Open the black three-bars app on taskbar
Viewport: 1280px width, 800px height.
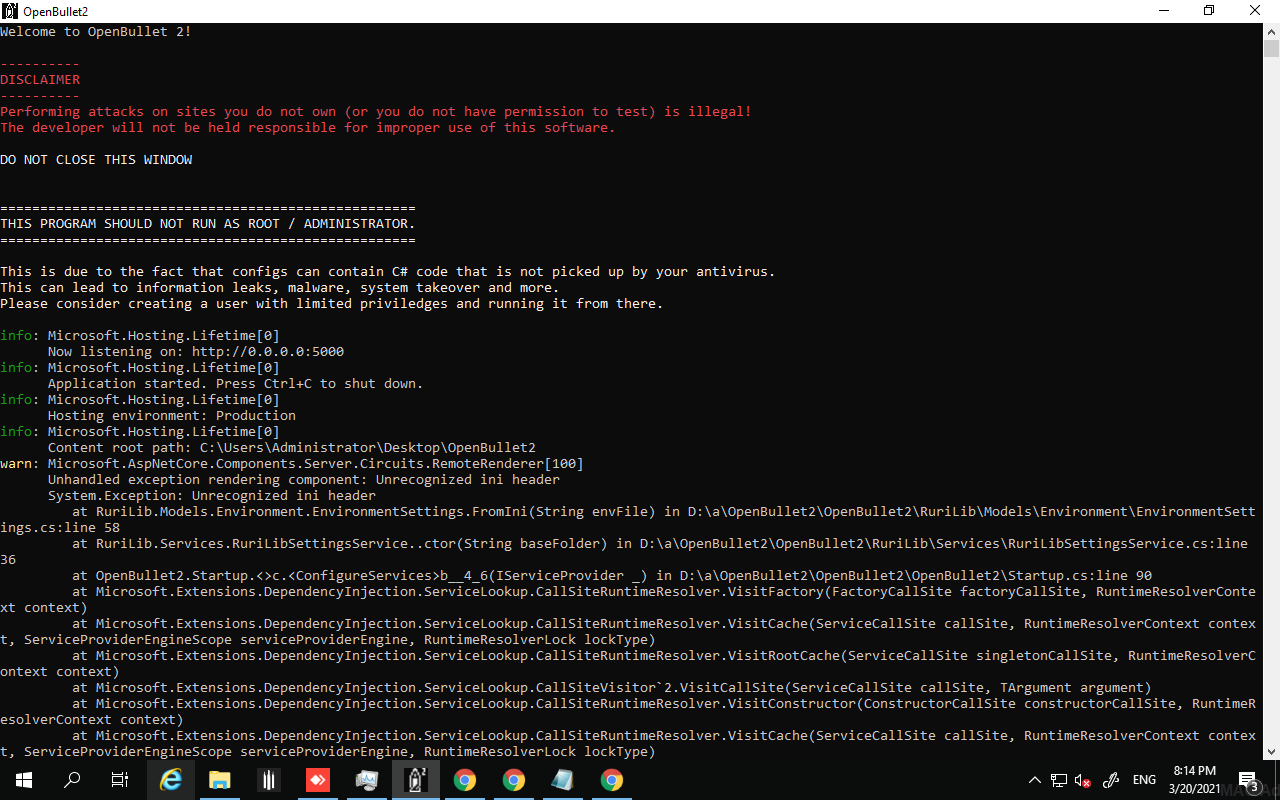pos(269,780)
